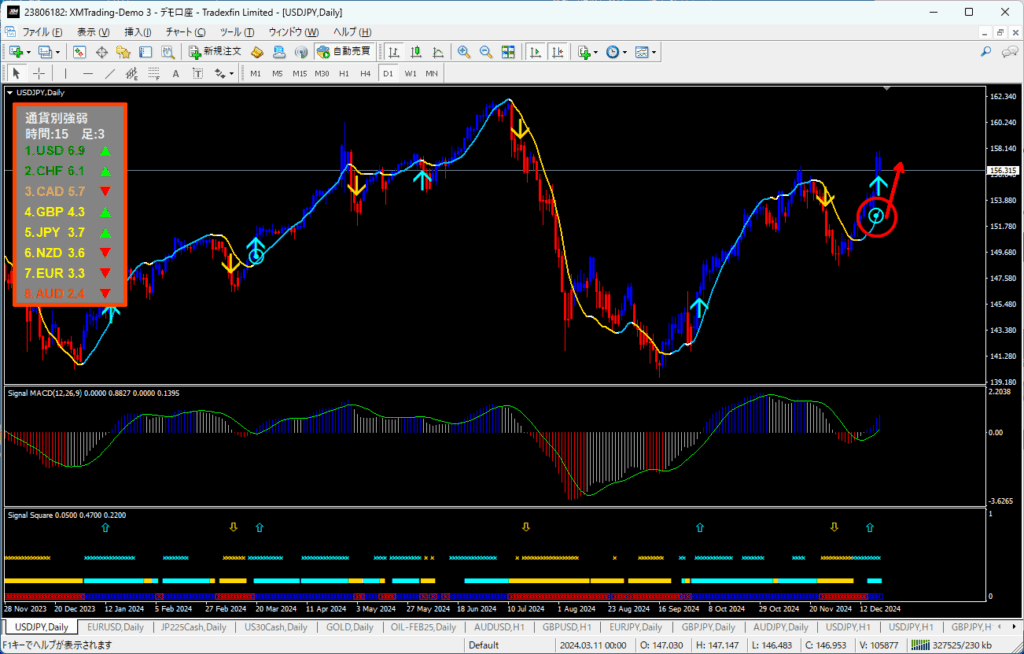Toggle the Market Watch panel

tap(80, 52)
